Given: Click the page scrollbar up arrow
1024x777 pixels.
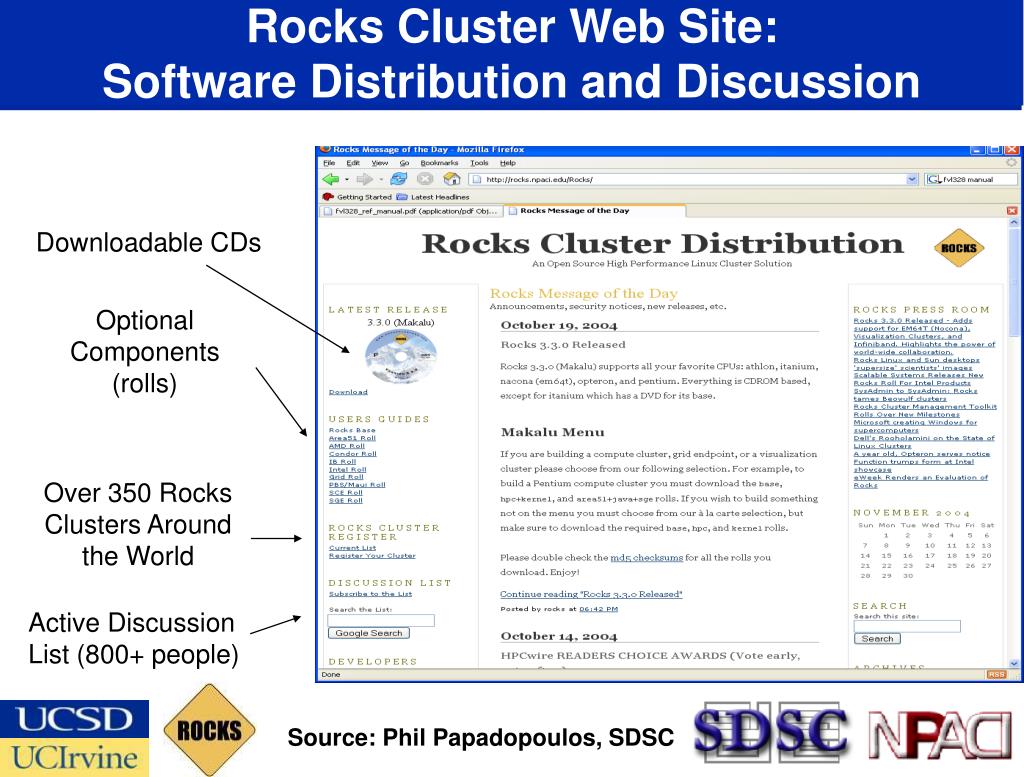Looking at the screenshot, I should click(x=1014, y=223).
